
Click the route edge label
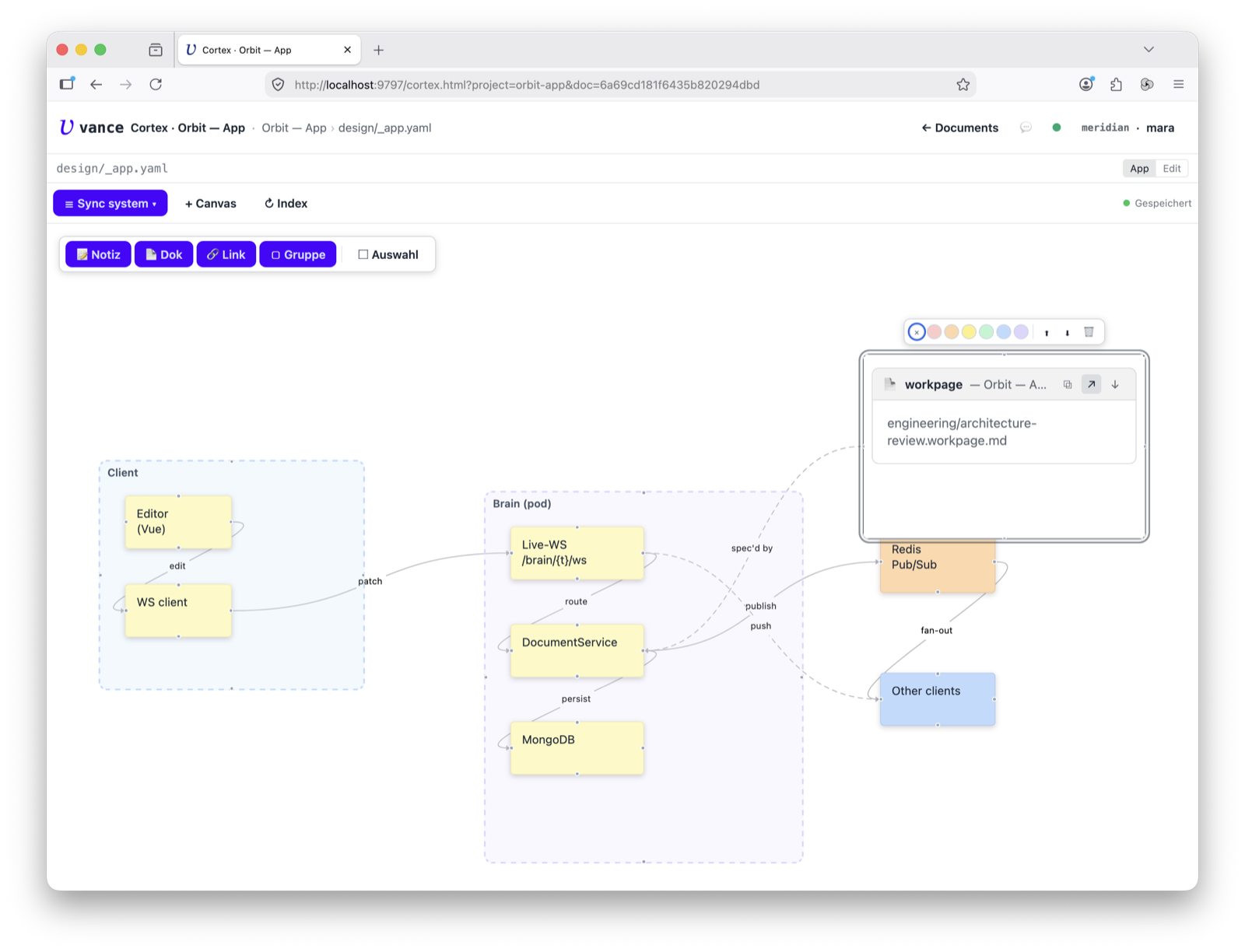[x=577, y=601]
